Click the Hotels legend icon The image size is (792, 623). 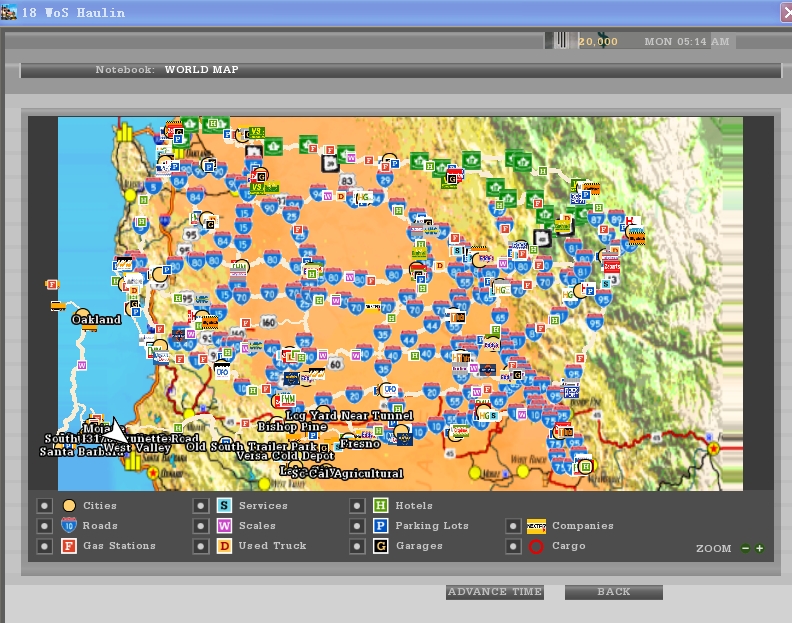pyautogui.click(x=380, y=506)
